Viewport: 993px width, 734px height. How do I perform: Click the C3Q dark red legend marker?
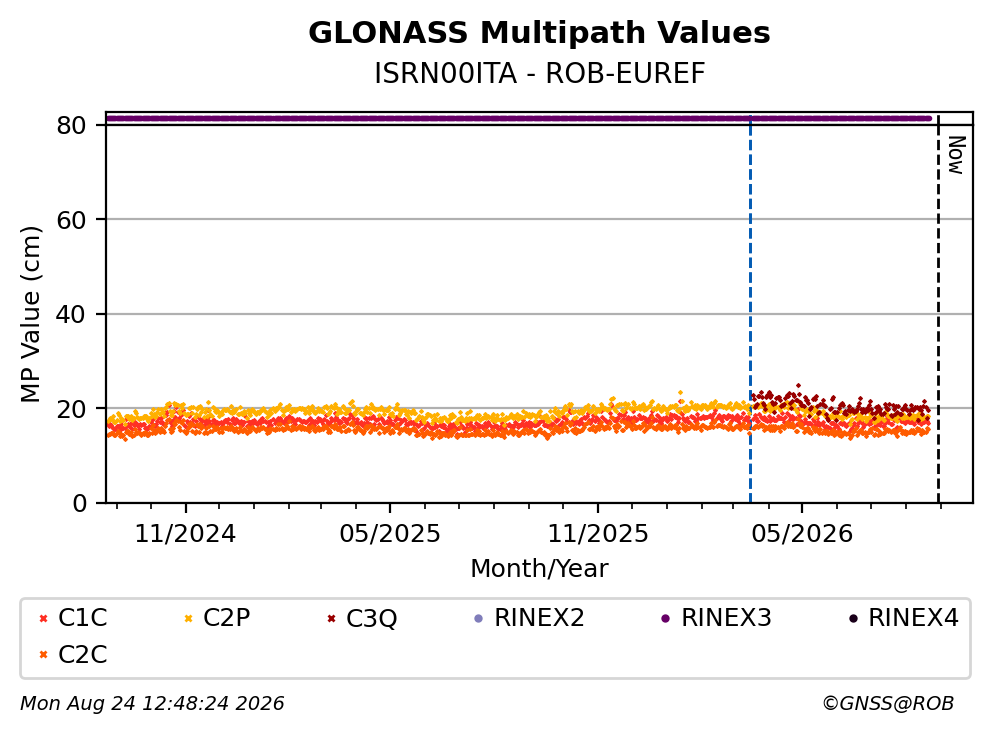coord(331,619)
